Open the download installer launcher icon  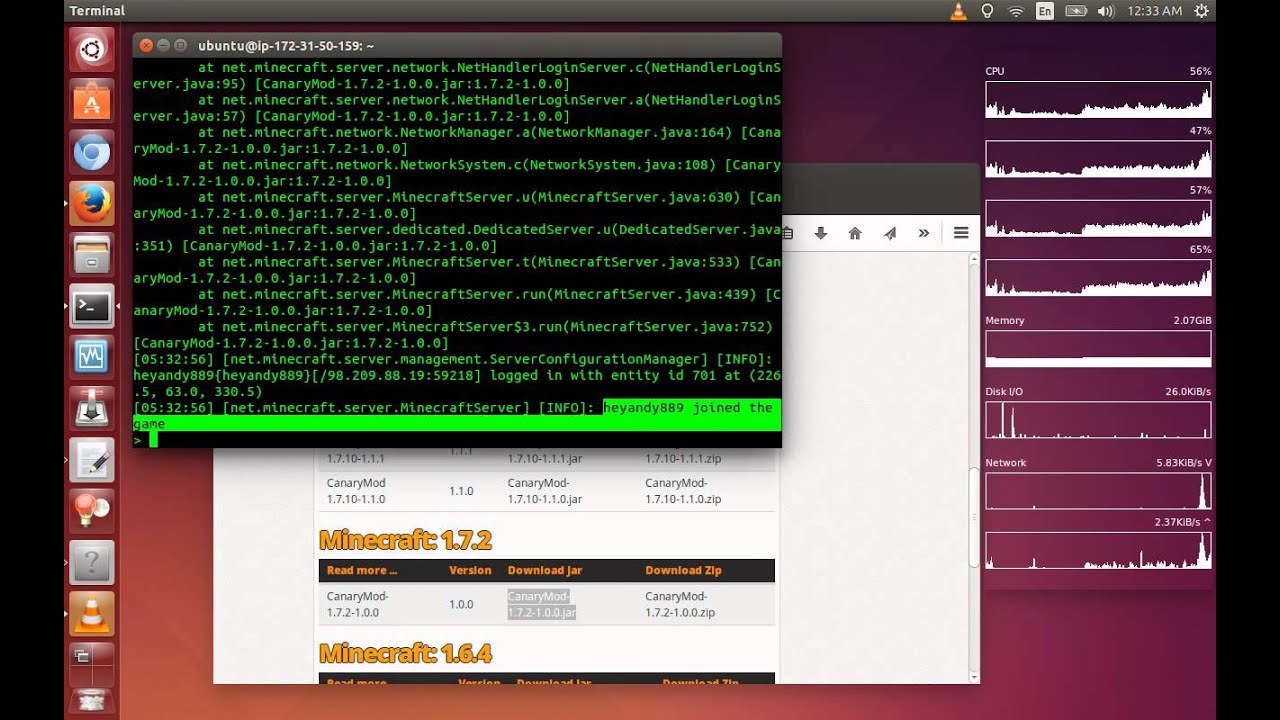tap(91, 410)
